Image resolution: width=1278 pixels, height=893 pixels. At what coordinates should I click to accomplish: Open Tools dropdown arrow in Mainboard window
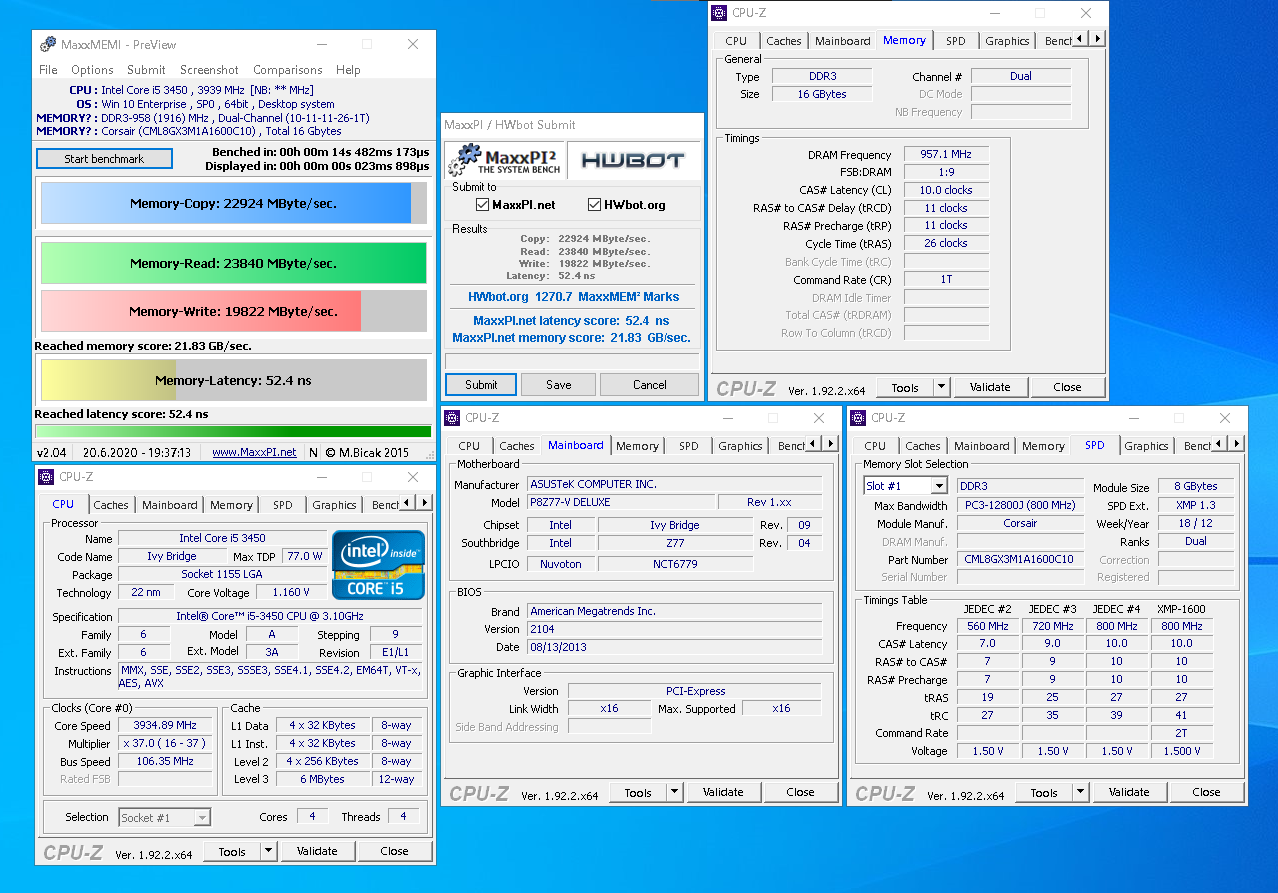(x=674, y=792)
